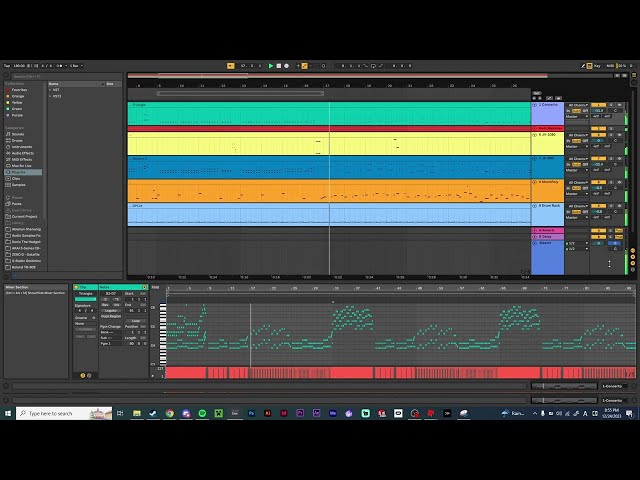Click the Size column header in the browser
Screen dimensions: 640x480
(x=113, y=84)
